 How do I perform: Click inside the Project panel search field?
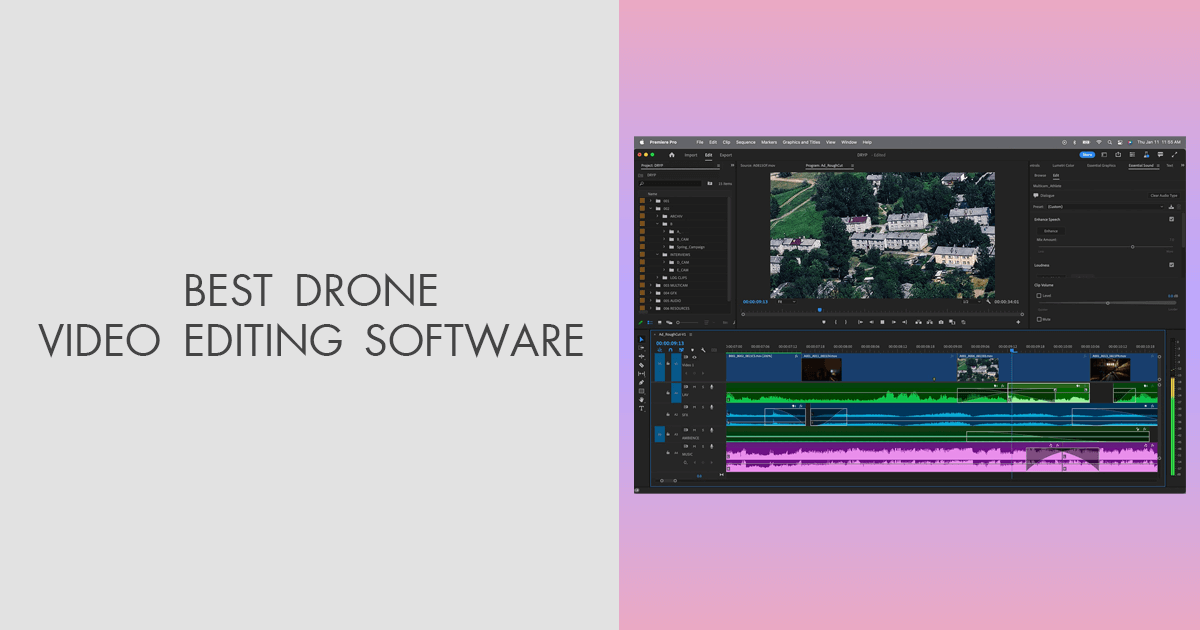672,182
